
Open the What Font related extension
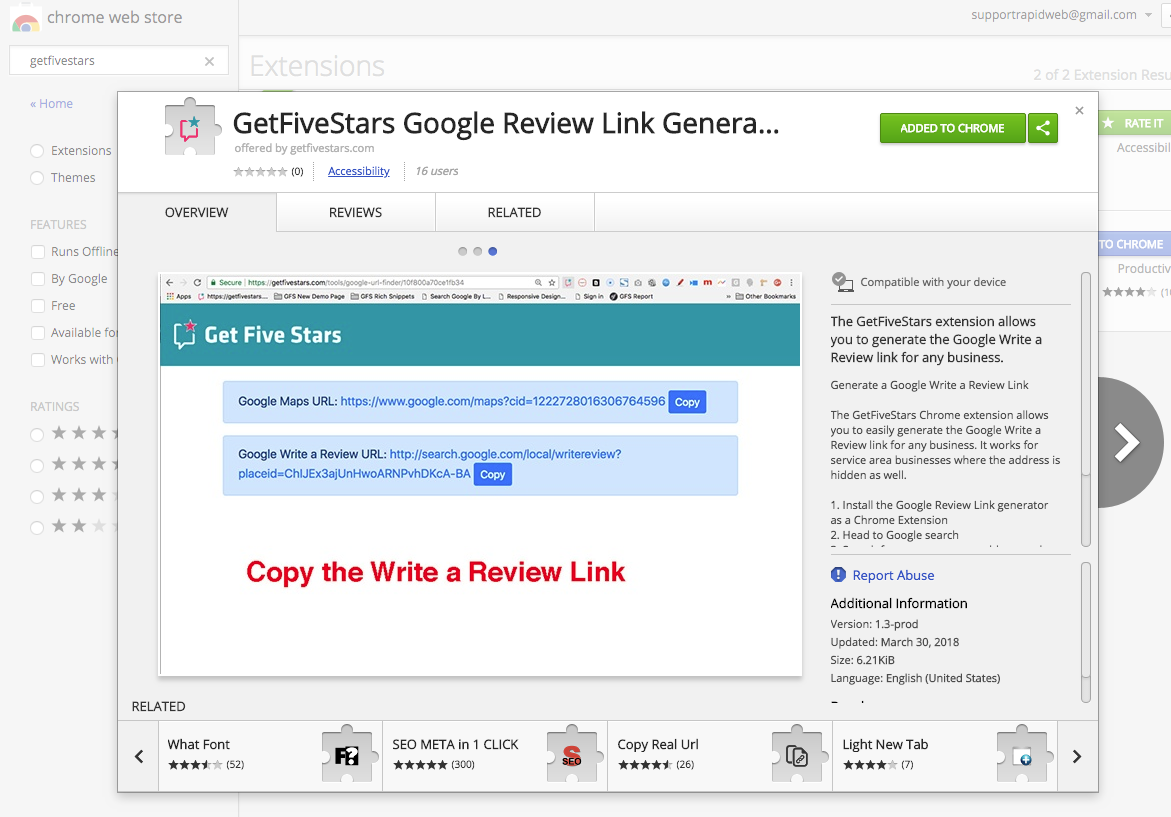[x=270, y=756]
